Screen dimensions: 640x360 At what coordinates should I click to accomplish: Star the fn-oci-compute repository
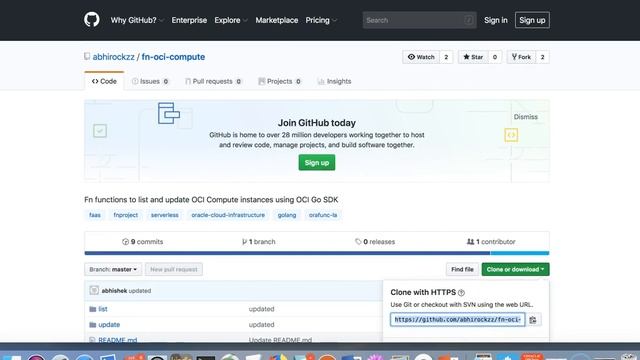click(473, 57)
